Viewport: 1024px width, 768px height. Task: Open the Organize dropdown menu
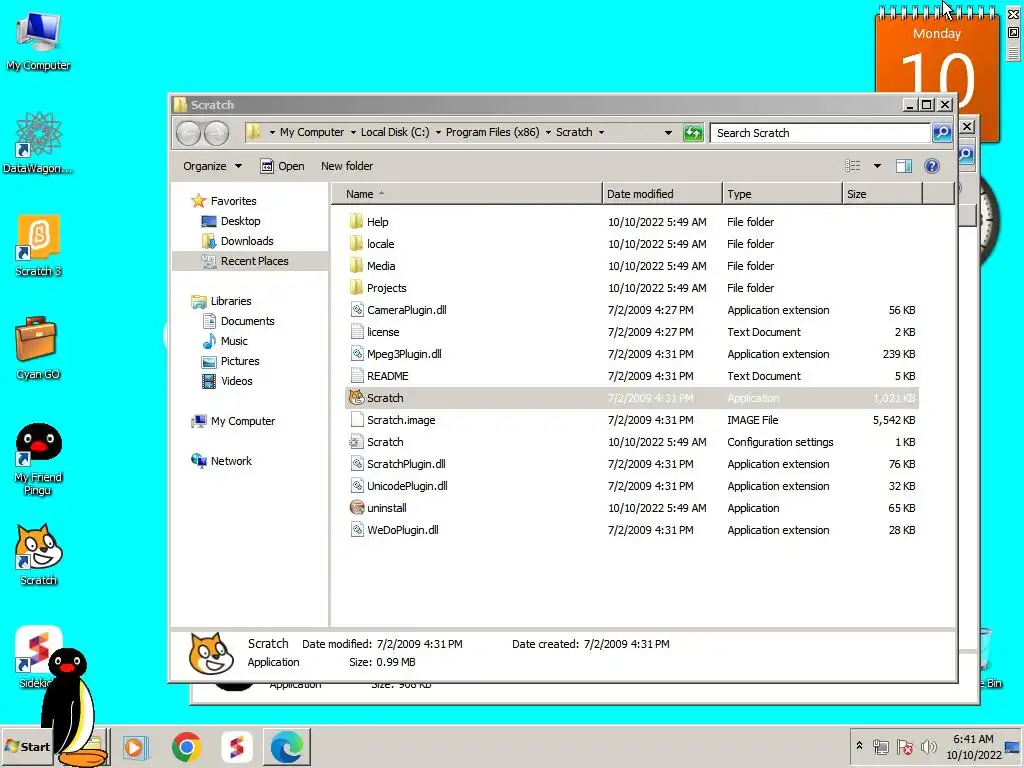click(212, 166)
